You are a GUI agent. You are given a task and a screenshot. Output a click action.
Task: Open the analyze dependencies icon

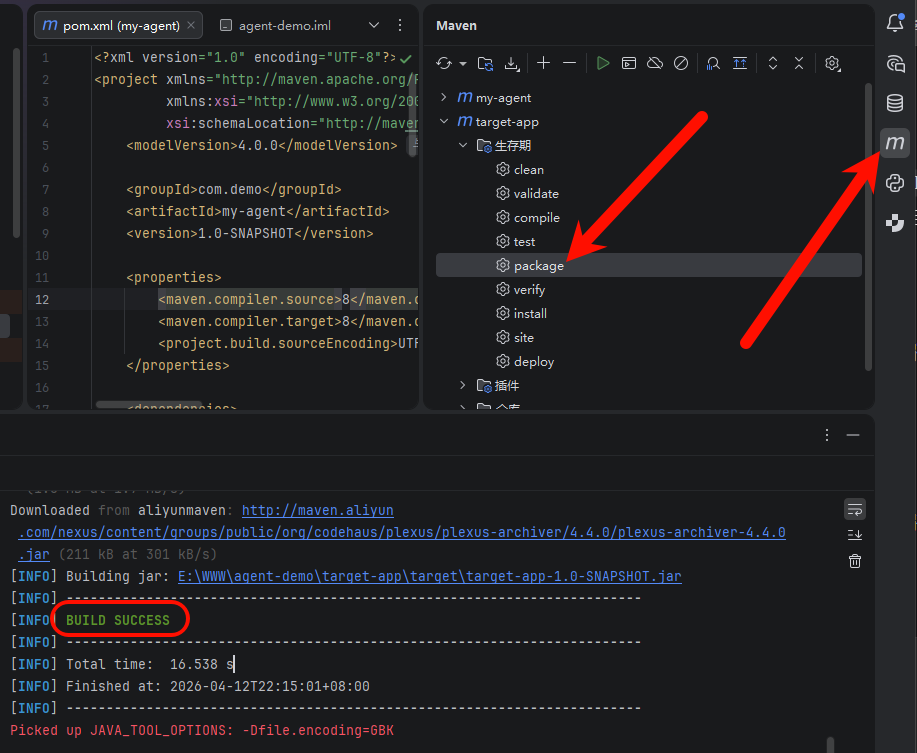(713, 63)
